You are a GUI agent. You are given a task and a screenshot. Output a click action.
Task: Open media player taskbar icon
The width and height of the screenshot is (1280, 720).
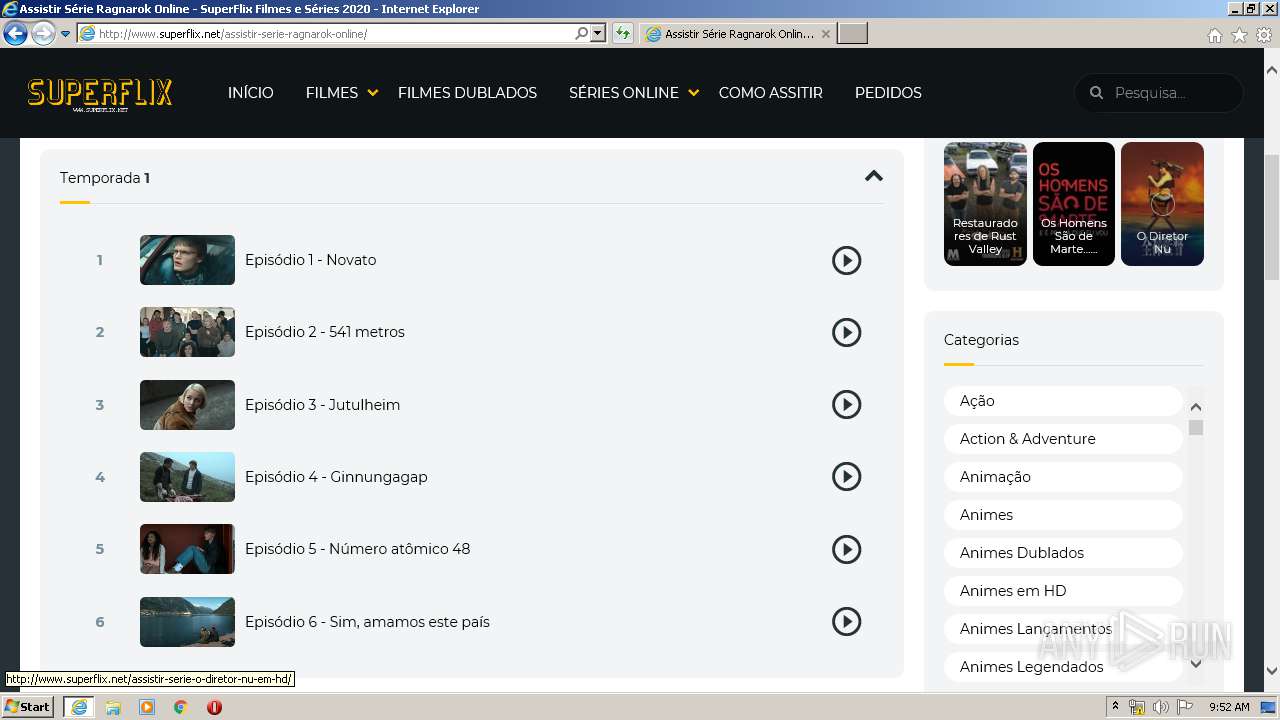pyautogui.click(x=147, y=707)
